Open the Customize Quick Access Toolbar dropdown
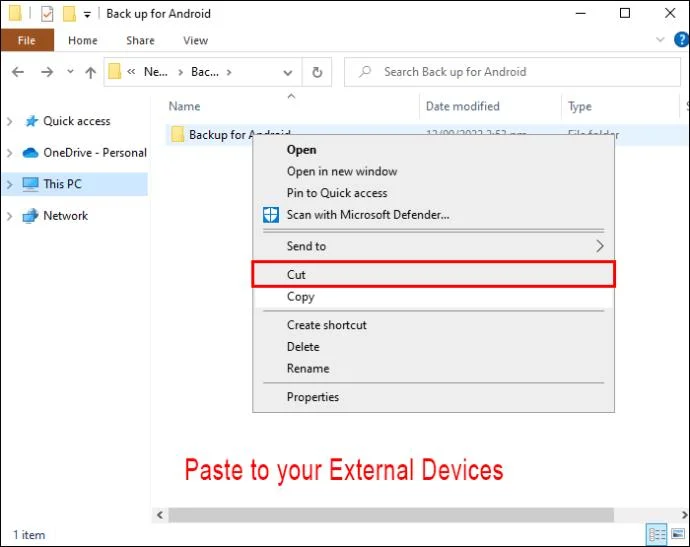 (x=87, y=15)
